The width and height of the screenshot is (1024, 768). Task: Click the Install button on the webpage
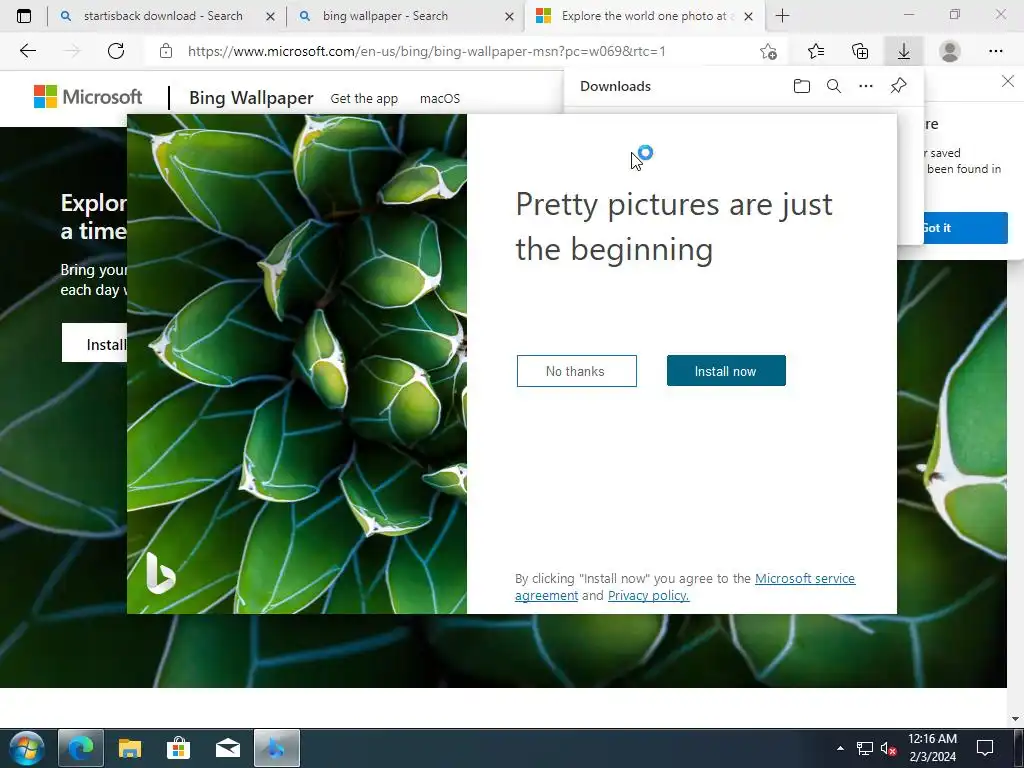95,343
